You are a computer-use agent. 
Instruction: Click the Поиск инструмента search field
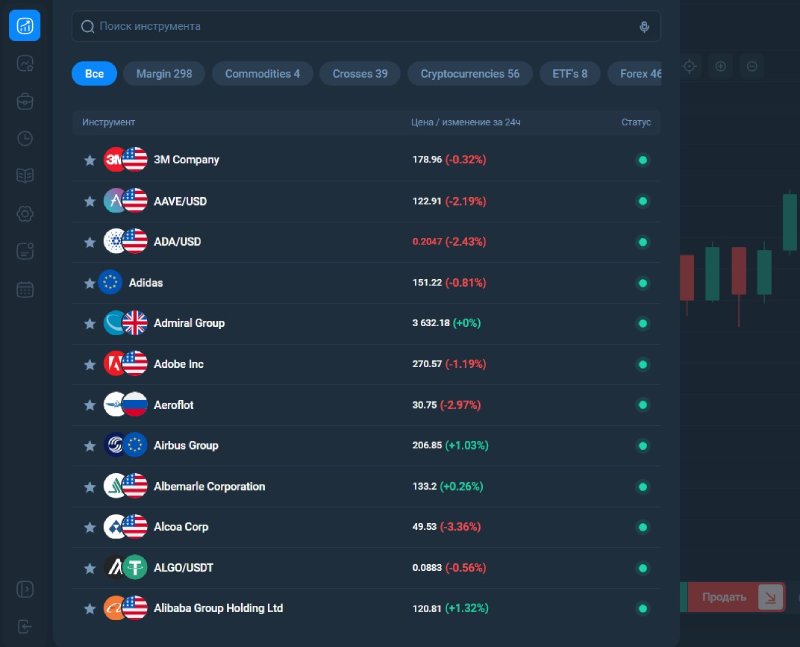(366, 27)
